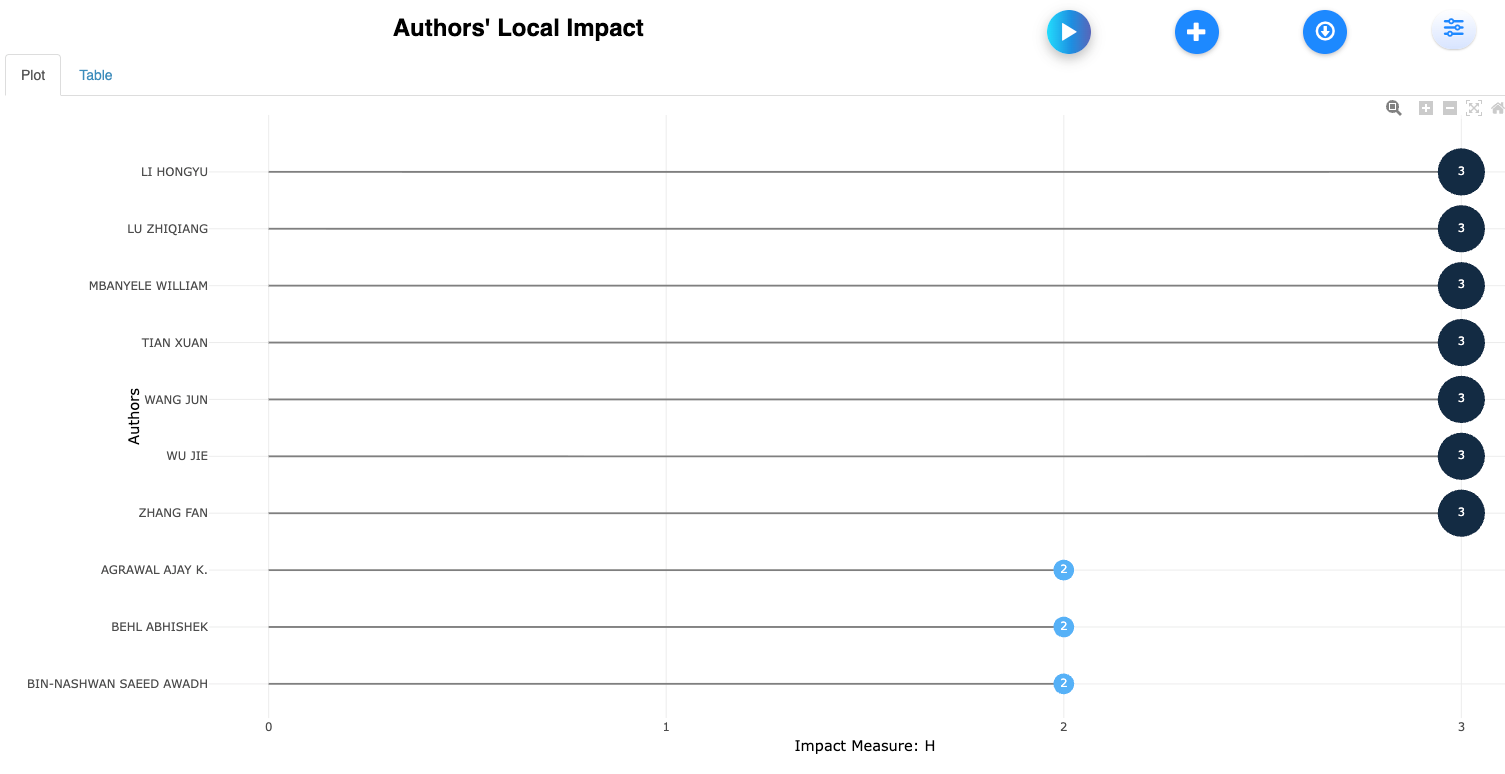
Task: Click the MBANYELE WILLIAM author label
Action: point(148,286)
